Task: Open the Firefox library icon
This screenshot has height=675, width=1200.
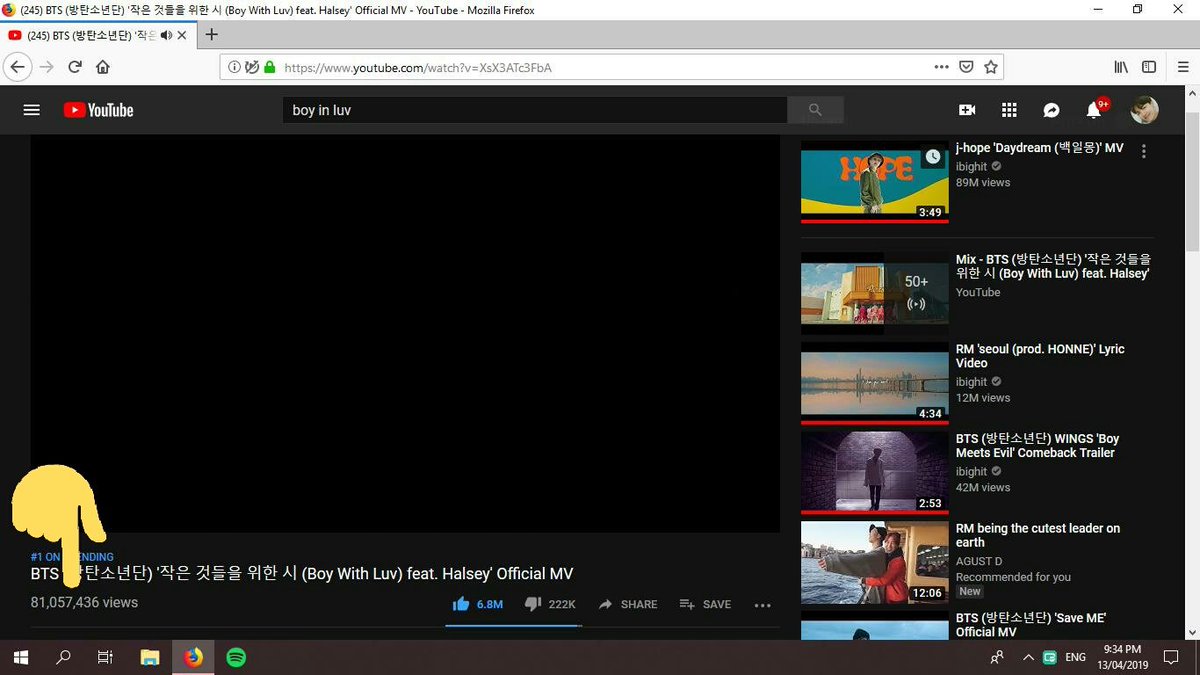Action: (x=1121, y=67)
